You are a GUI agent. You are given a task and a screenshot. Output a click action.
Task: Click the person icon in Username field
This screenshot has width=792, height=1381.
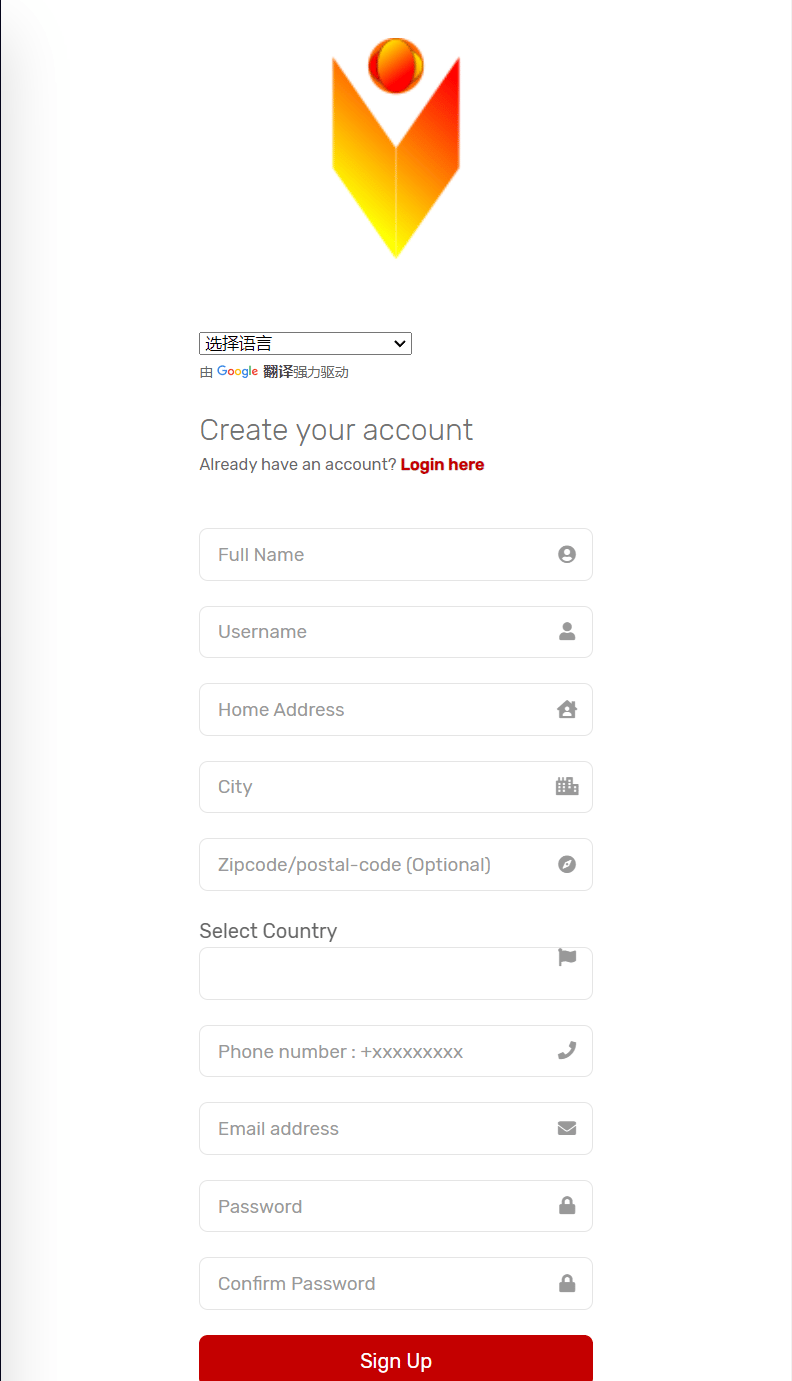coord(567,631)
